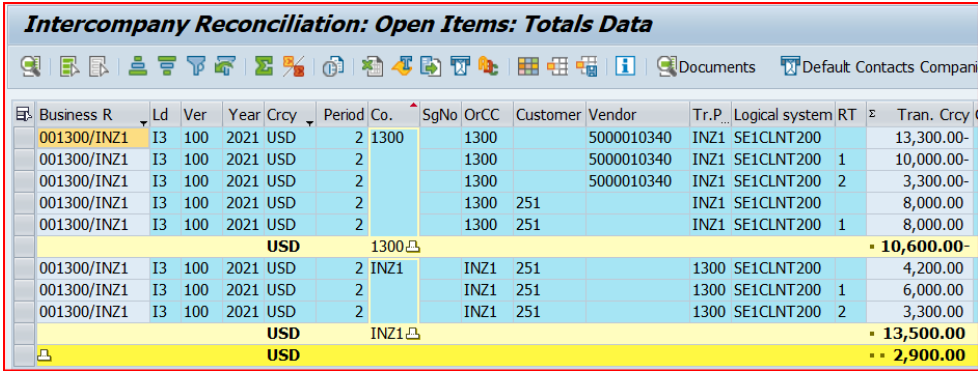Sort the table in descending order
This screenshot has height=371, width=978.
tap(167, 66)
